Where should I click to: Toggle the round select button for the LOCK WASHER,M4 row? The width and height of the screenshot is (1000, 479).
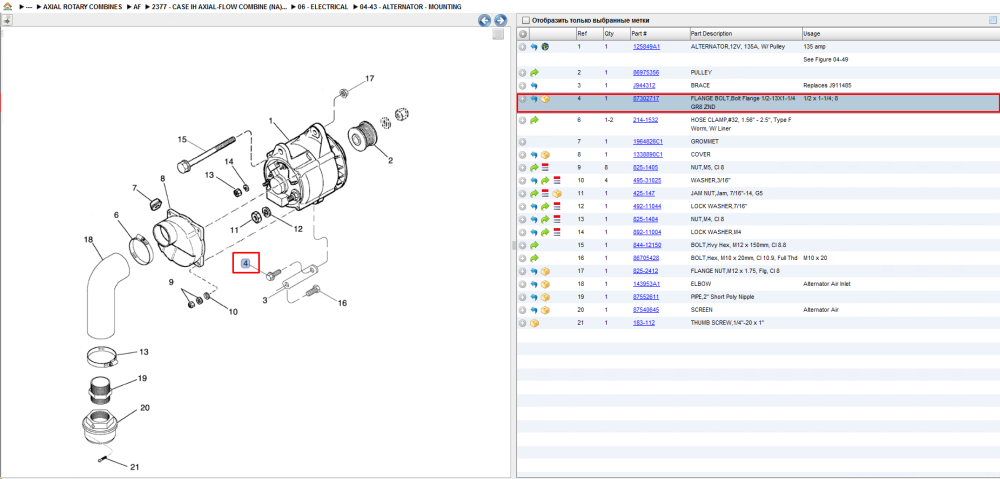point(522,232)
